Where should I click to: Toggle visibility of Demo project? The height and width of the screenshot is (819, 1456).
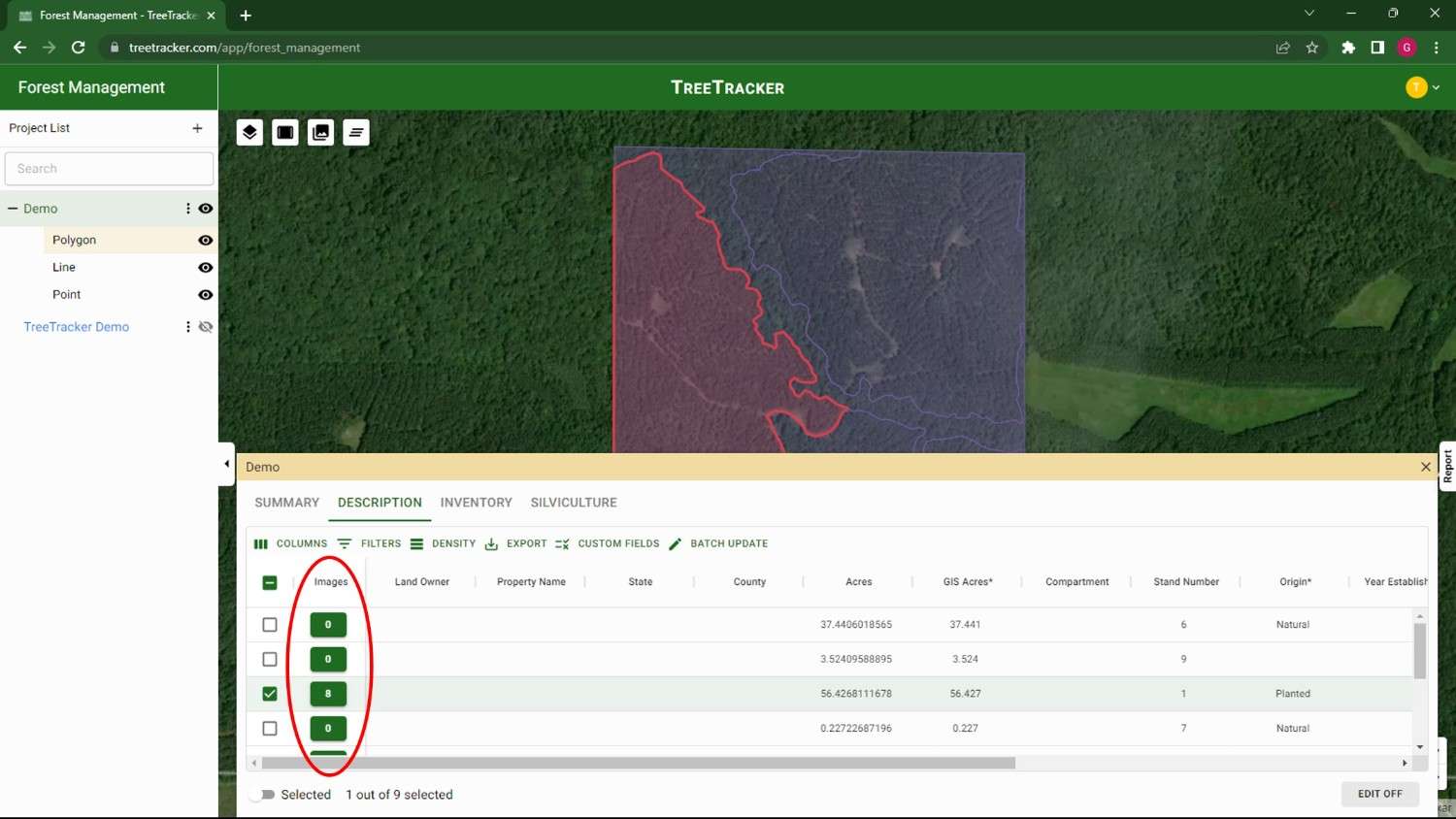[206, 209]
